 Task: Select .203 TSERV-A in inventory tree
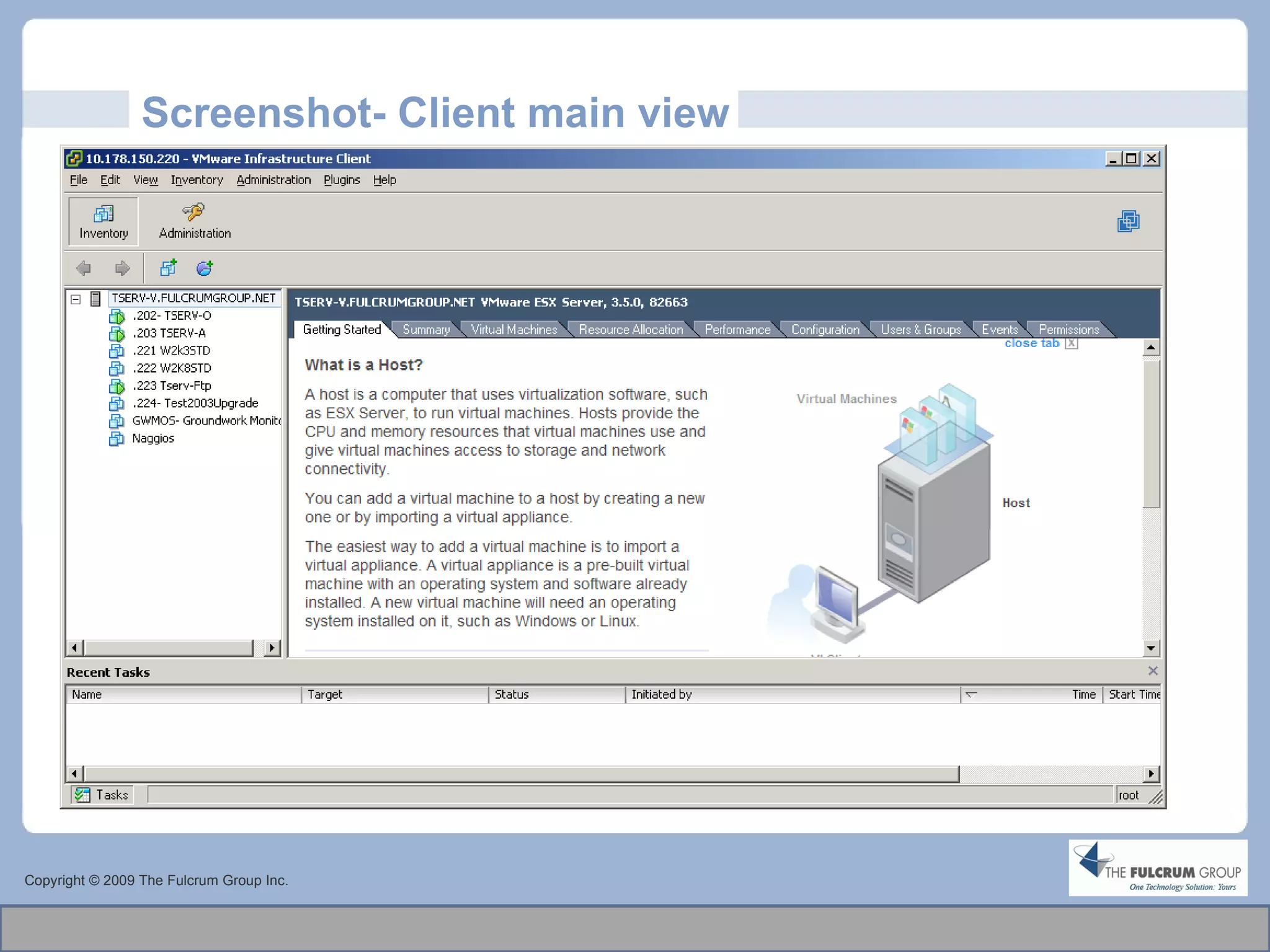pyautogui.click(x=169, y=333)
